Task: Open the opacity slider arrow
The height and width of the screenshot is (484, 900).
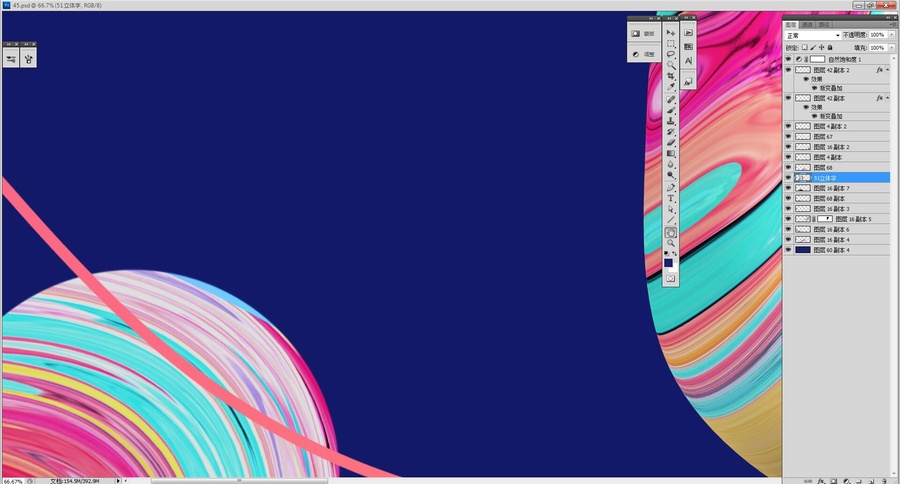Action: click(x=892, y=35)
